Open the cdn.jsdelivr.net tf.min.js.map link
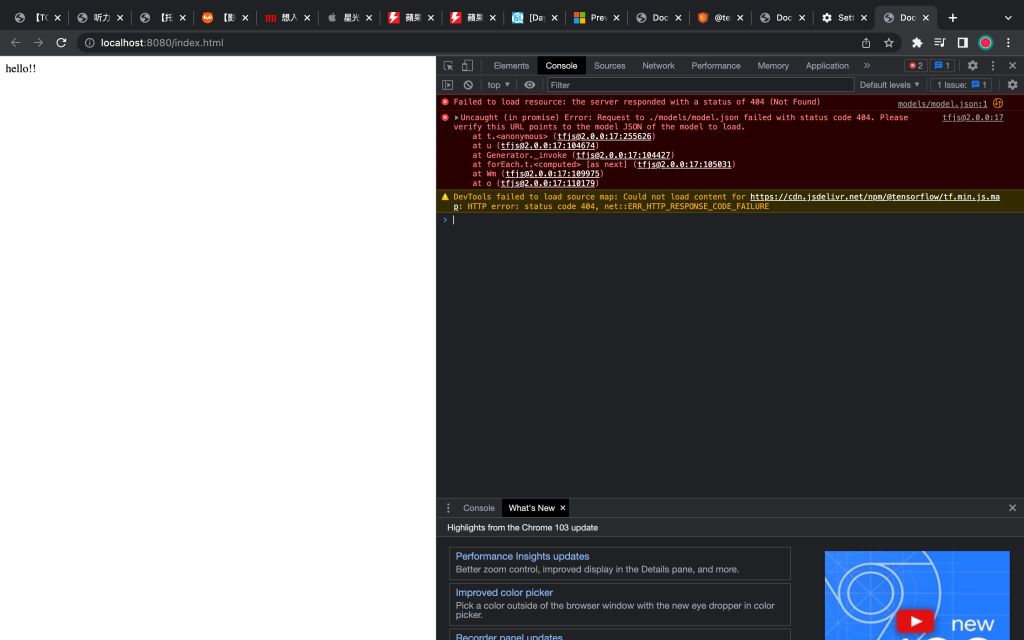Viewport: 1024px width, 640px height. point(874,197)
